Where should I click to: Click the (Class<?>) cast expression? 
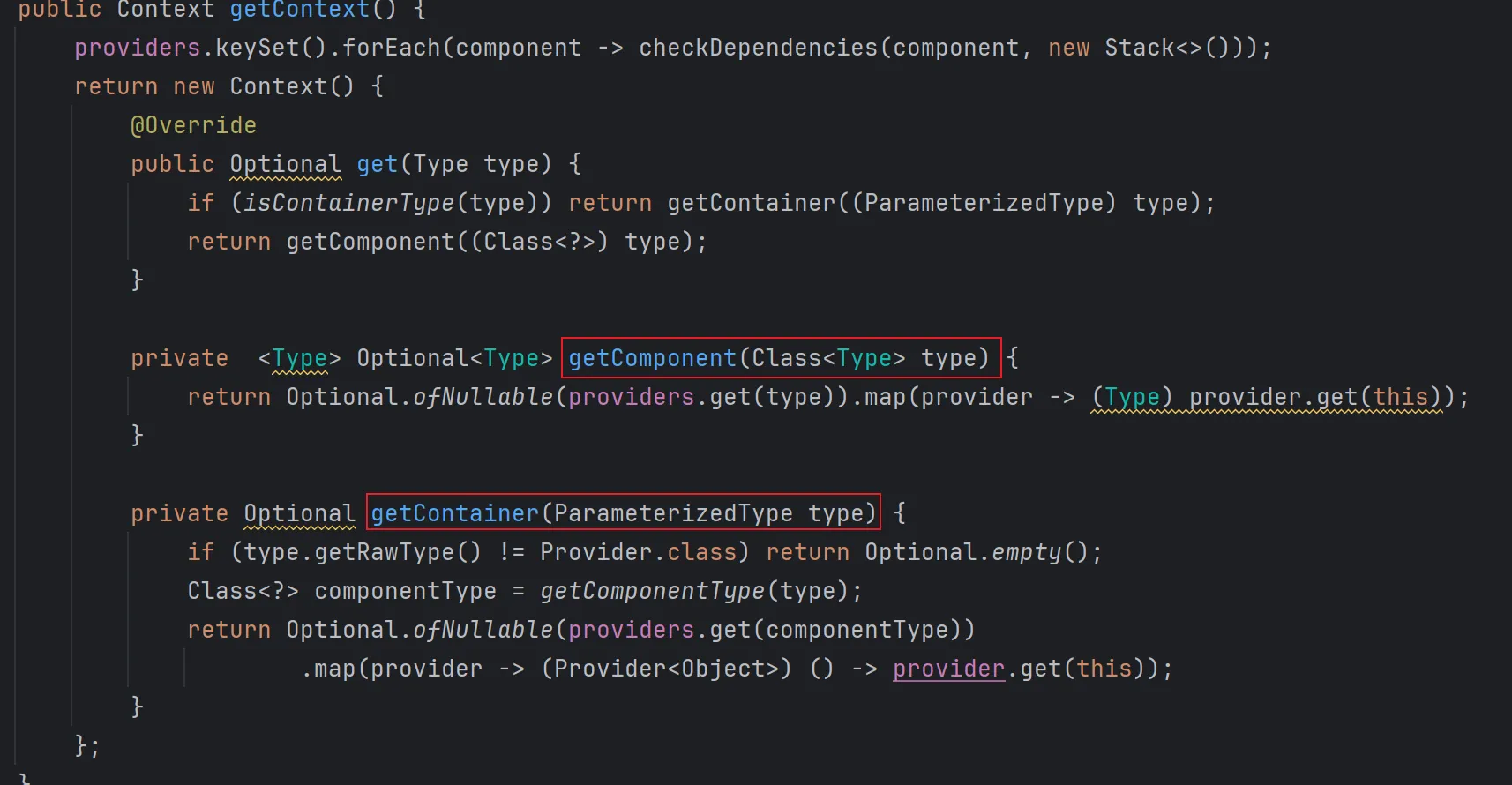(539, 242)
